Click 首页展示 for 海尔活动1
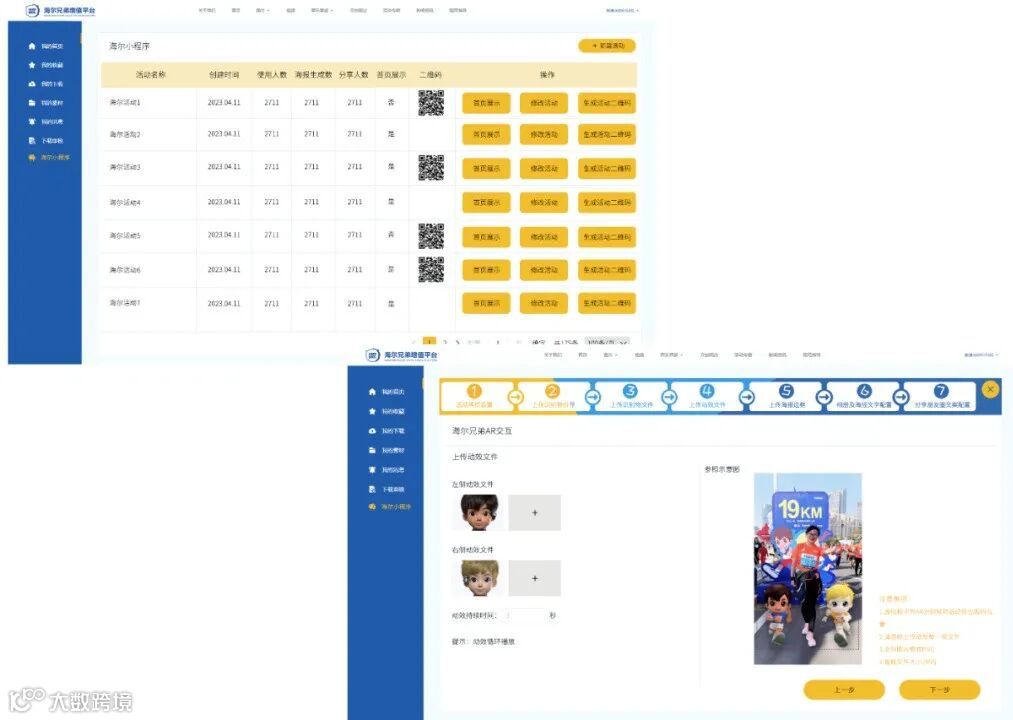 coord(486,103)
